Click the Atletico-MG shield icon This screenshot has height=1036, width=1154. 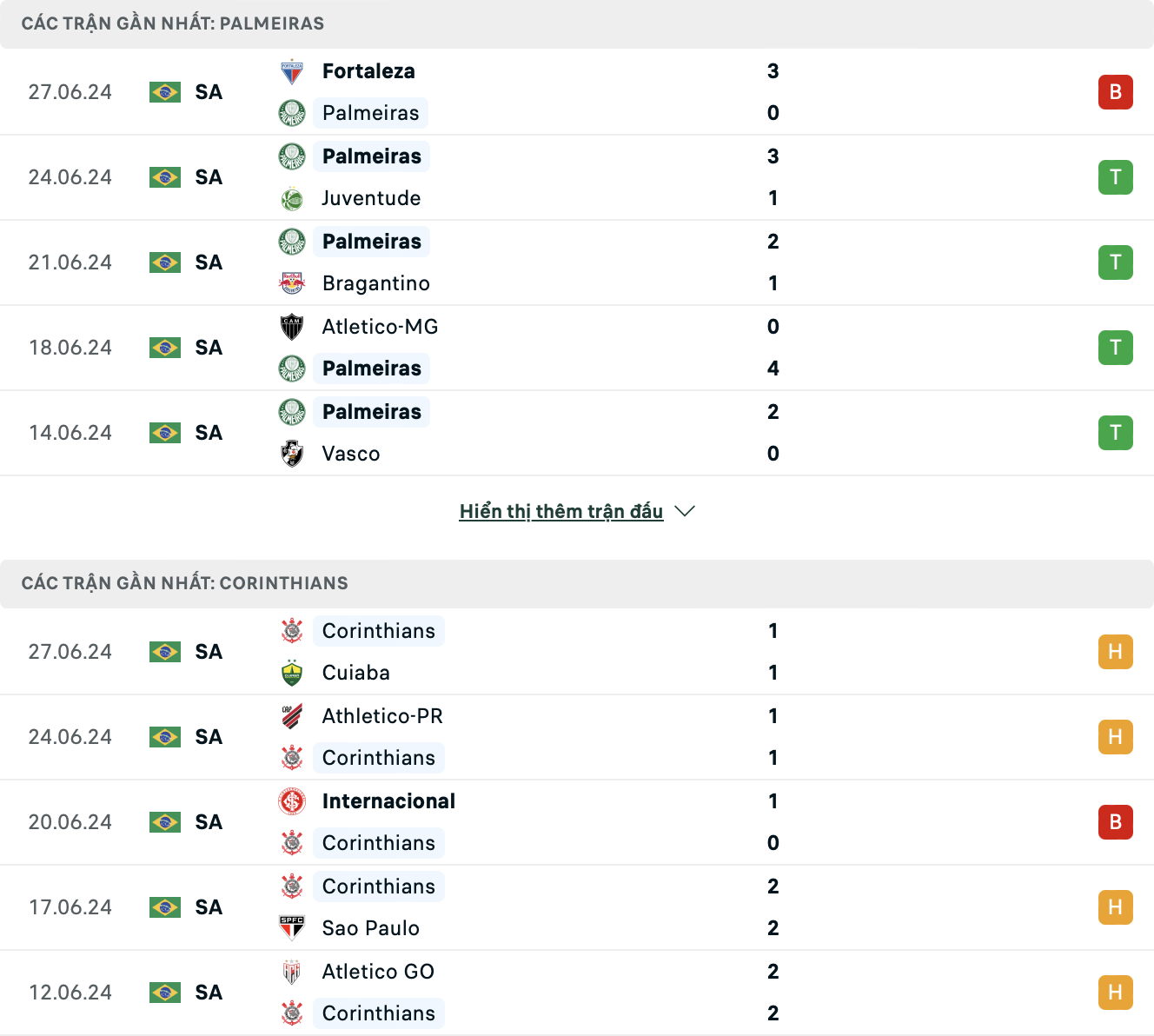pos(292,327)
